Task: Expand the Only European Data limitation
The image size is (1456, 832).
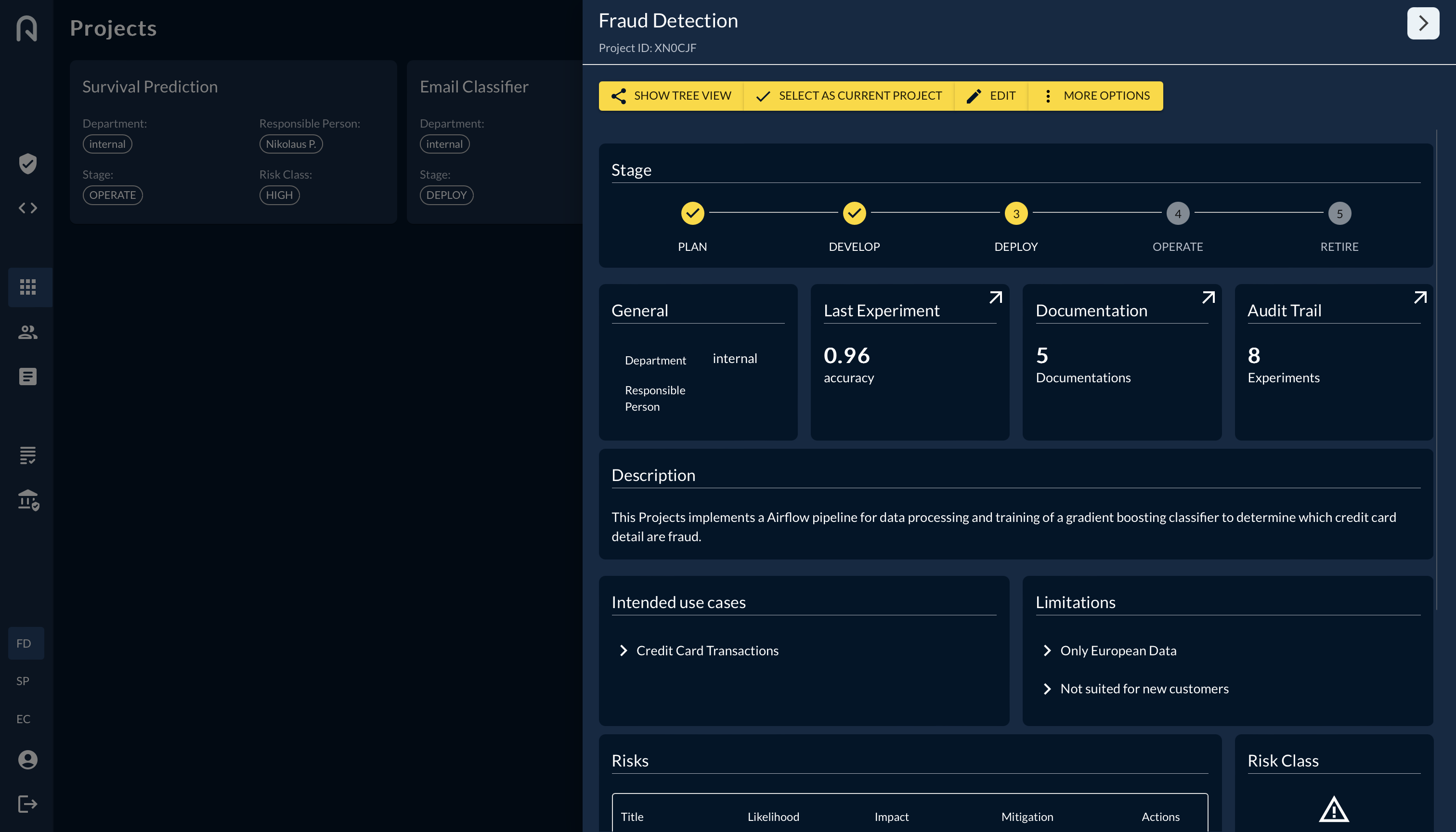Action: pyautogui.click(x=1047, y=651)
